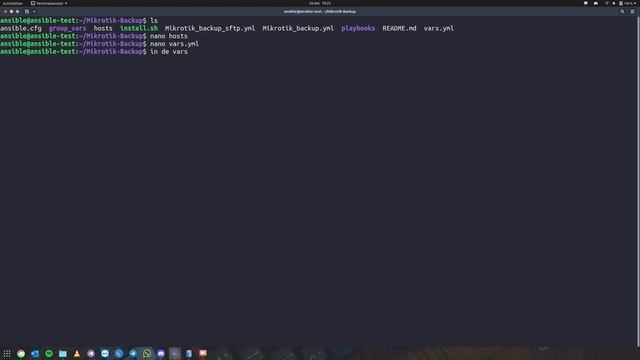Click the 'nano hosts' command text
Screen dimensions: 640x360
(169, 36)
